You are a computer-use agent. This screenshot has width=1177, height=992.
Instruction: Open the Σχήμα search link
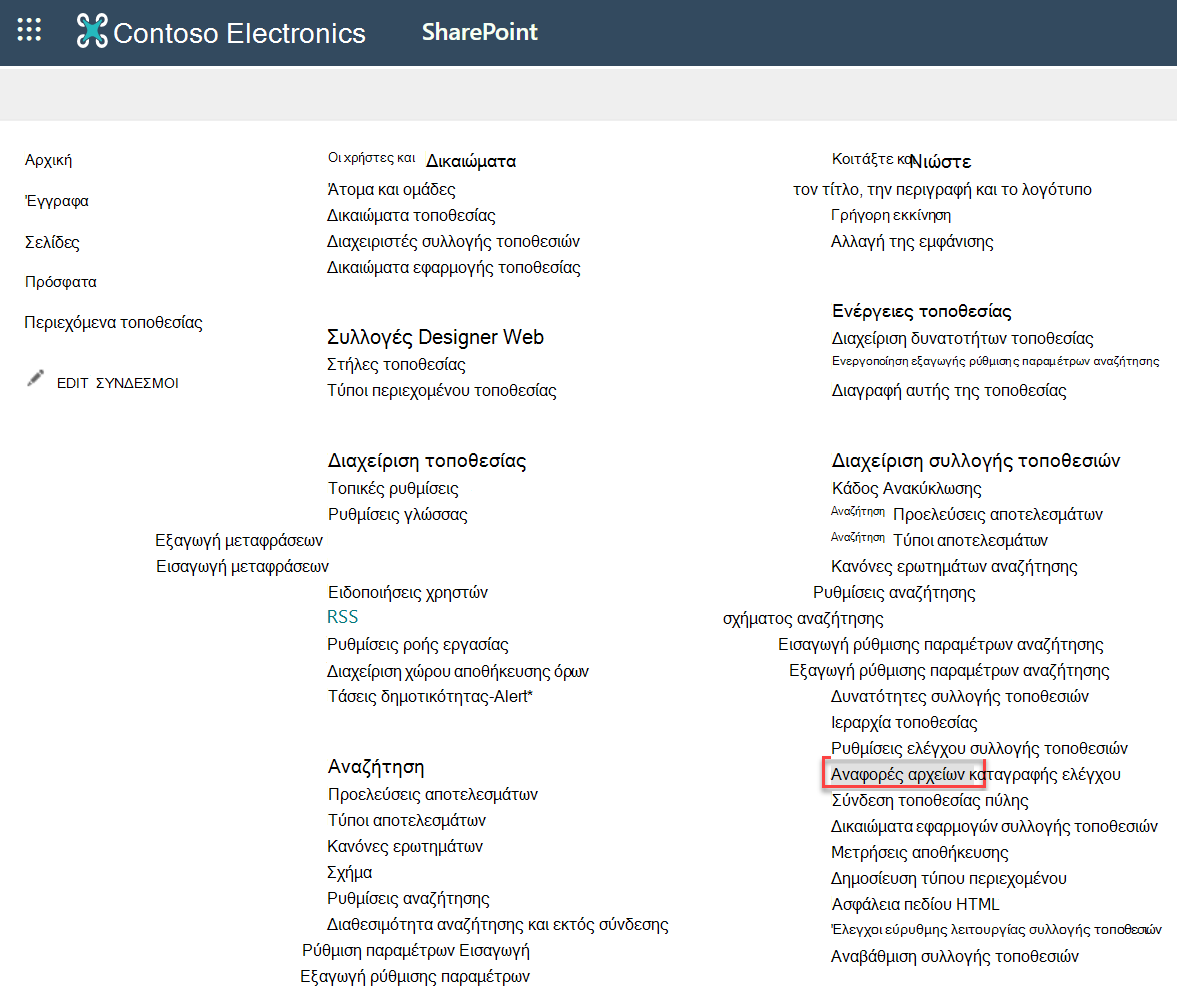click(350, 873)
